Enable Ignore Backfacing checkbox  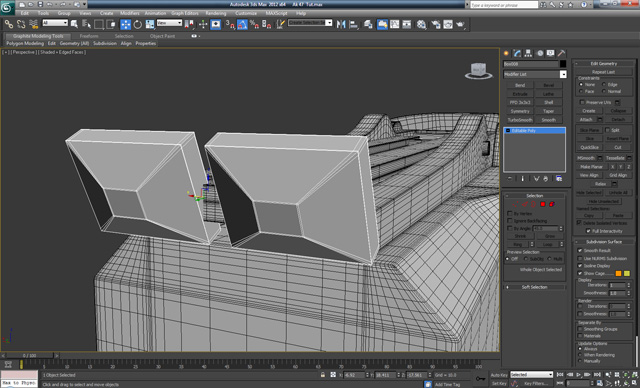tap(509, 221)
